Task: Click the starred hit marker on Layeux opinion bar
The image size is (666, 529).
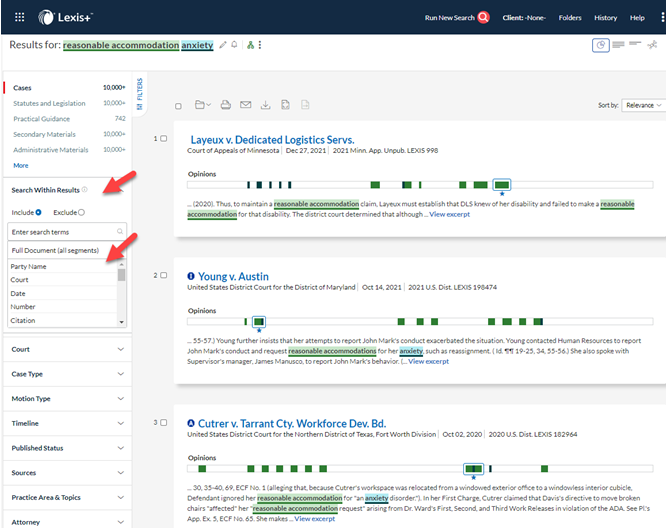Action: pyautogui.click(x=502, y=185)
